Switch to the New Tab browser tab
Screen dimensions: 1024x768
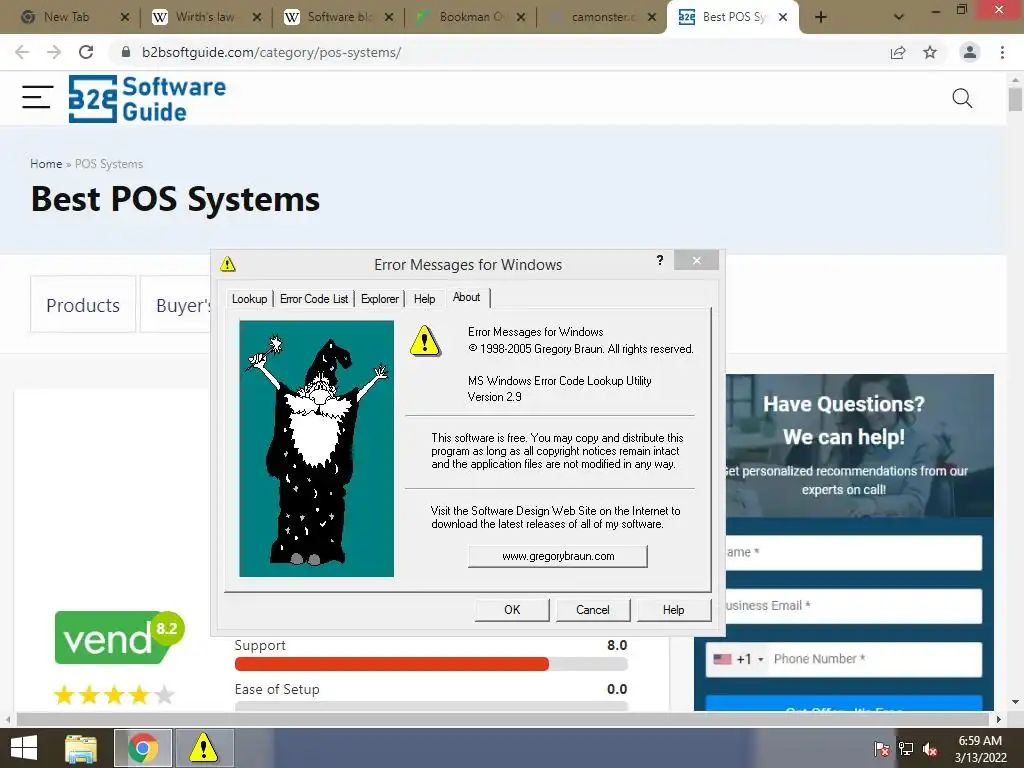[65, 17]
